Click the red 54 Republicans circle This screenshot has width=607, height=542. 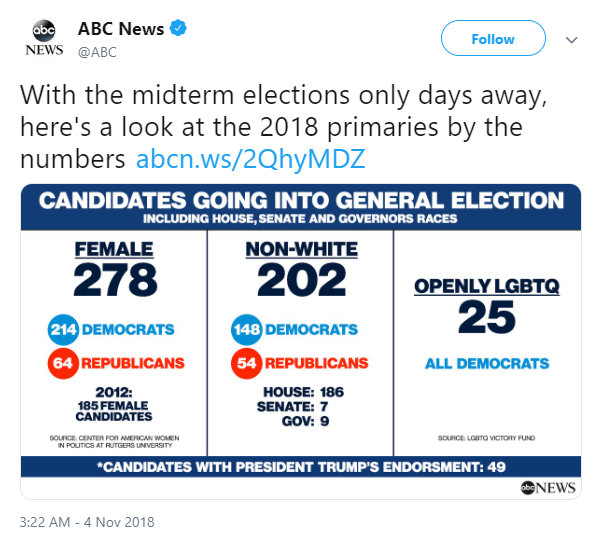coord(247,363)
